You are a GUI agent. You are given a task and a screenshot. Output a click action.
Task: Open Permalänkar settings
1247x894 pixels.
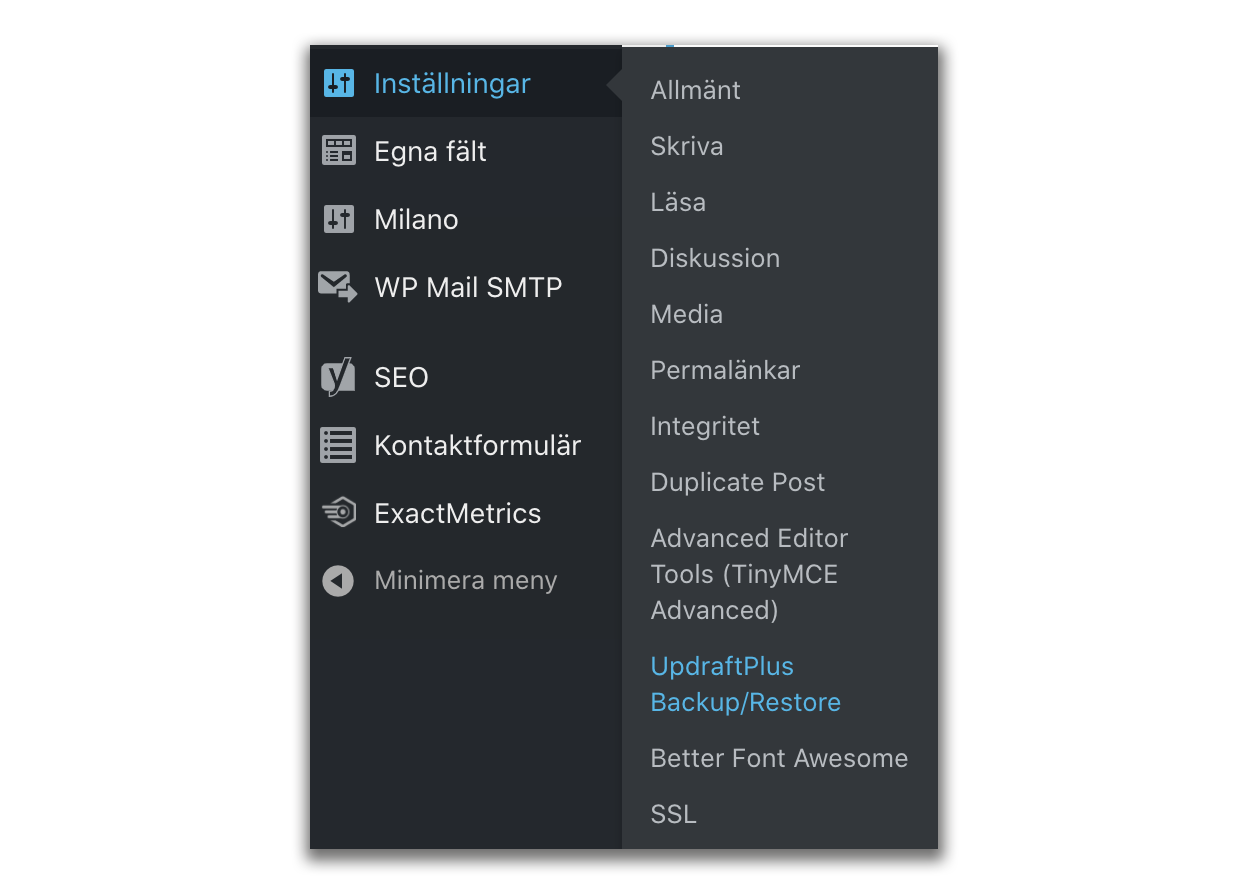(x=725, y=370)
